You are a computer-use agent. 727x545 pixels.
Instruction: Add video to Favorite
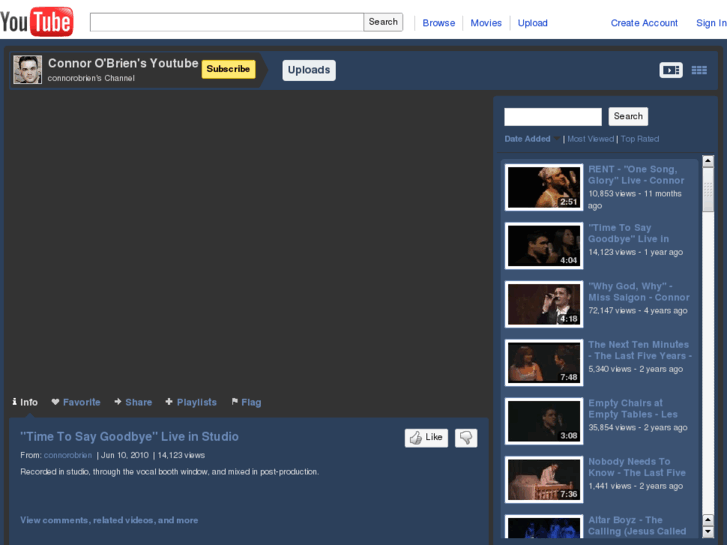click(x=76, y=402)
